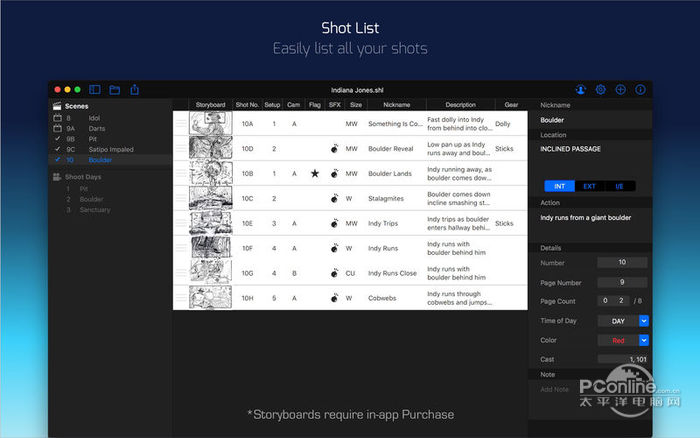Viewport: 700px width, 438px height.
Task: Select scene 9A Darts in sidebar
Action: tap(110, 129)
